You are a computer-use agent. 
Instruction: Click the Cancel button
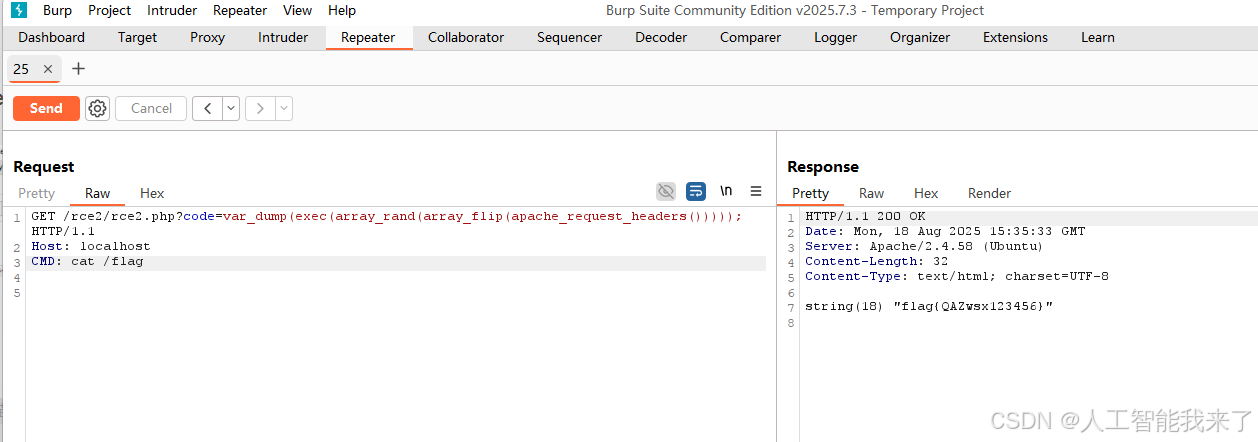coord(151,108)
